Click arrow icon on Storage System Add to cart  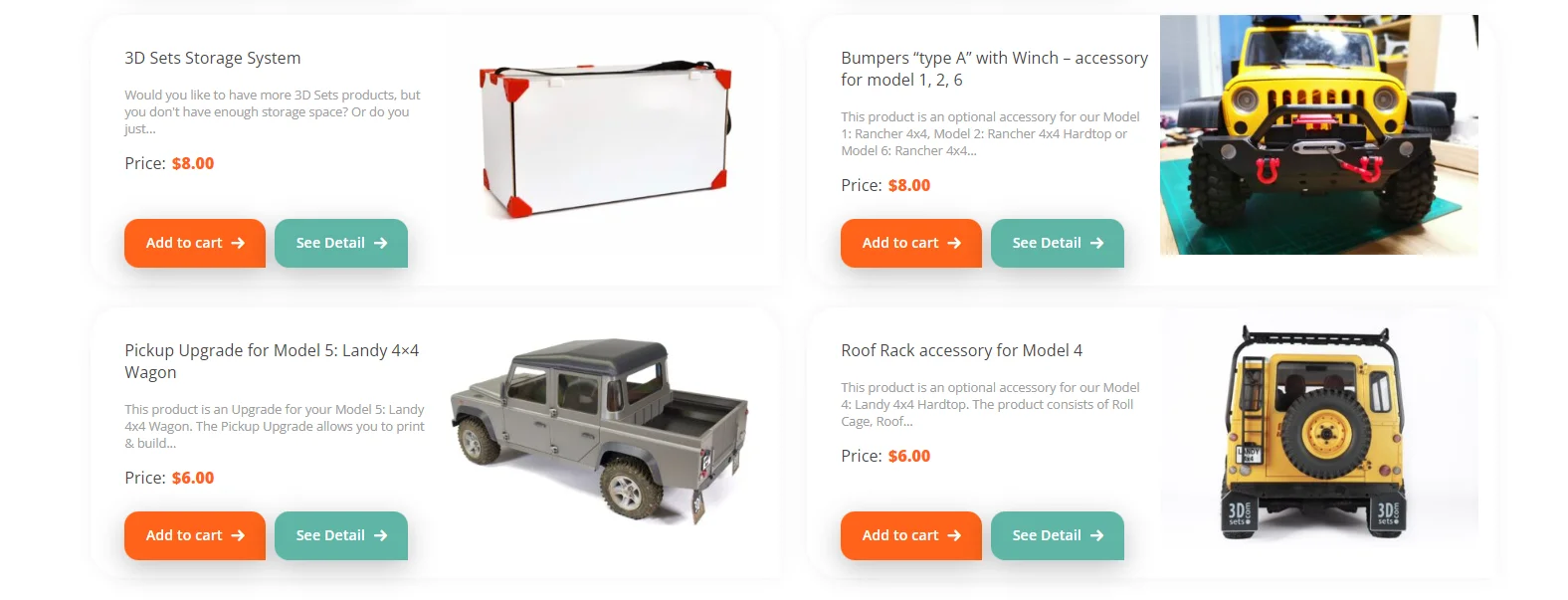click(x=238, y=243)
